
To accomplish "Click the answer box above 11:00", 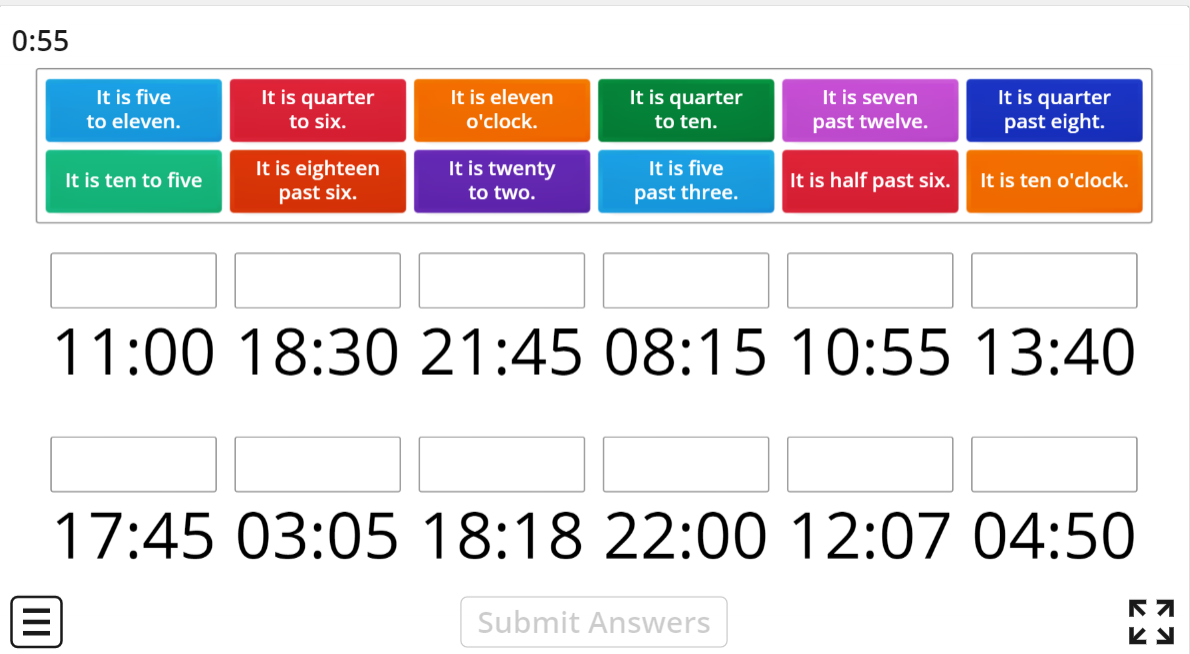I will click(133, 280).
